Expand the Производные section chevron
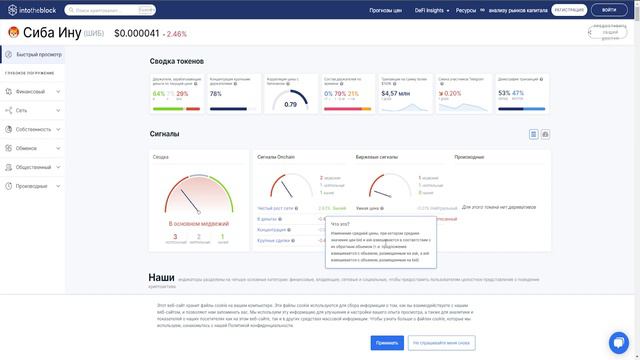The height and width of the screenshot is (360, 640). point(58,186)
